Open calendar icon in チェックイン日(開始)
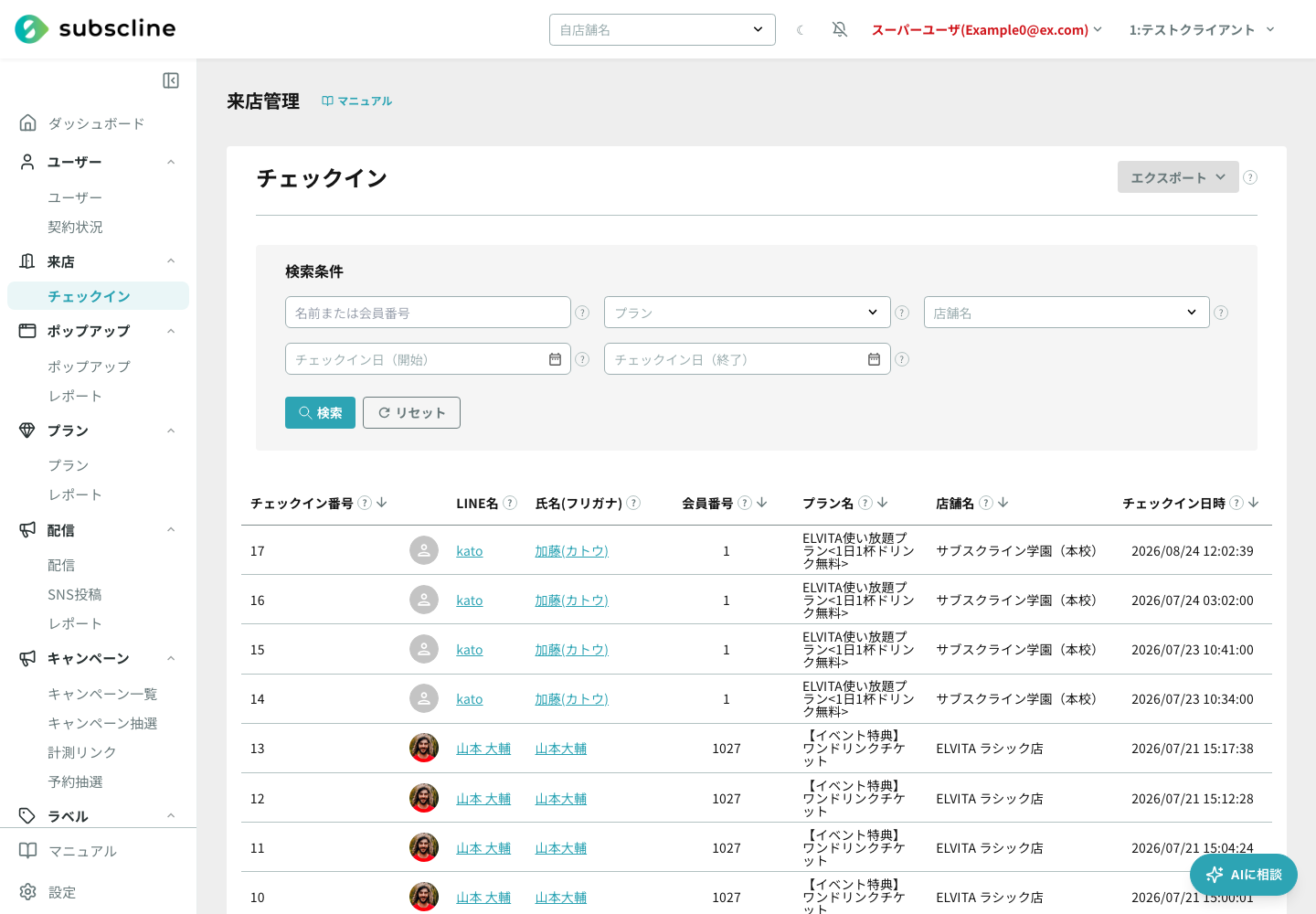The image size is (1316, 914). pos(555,359)
